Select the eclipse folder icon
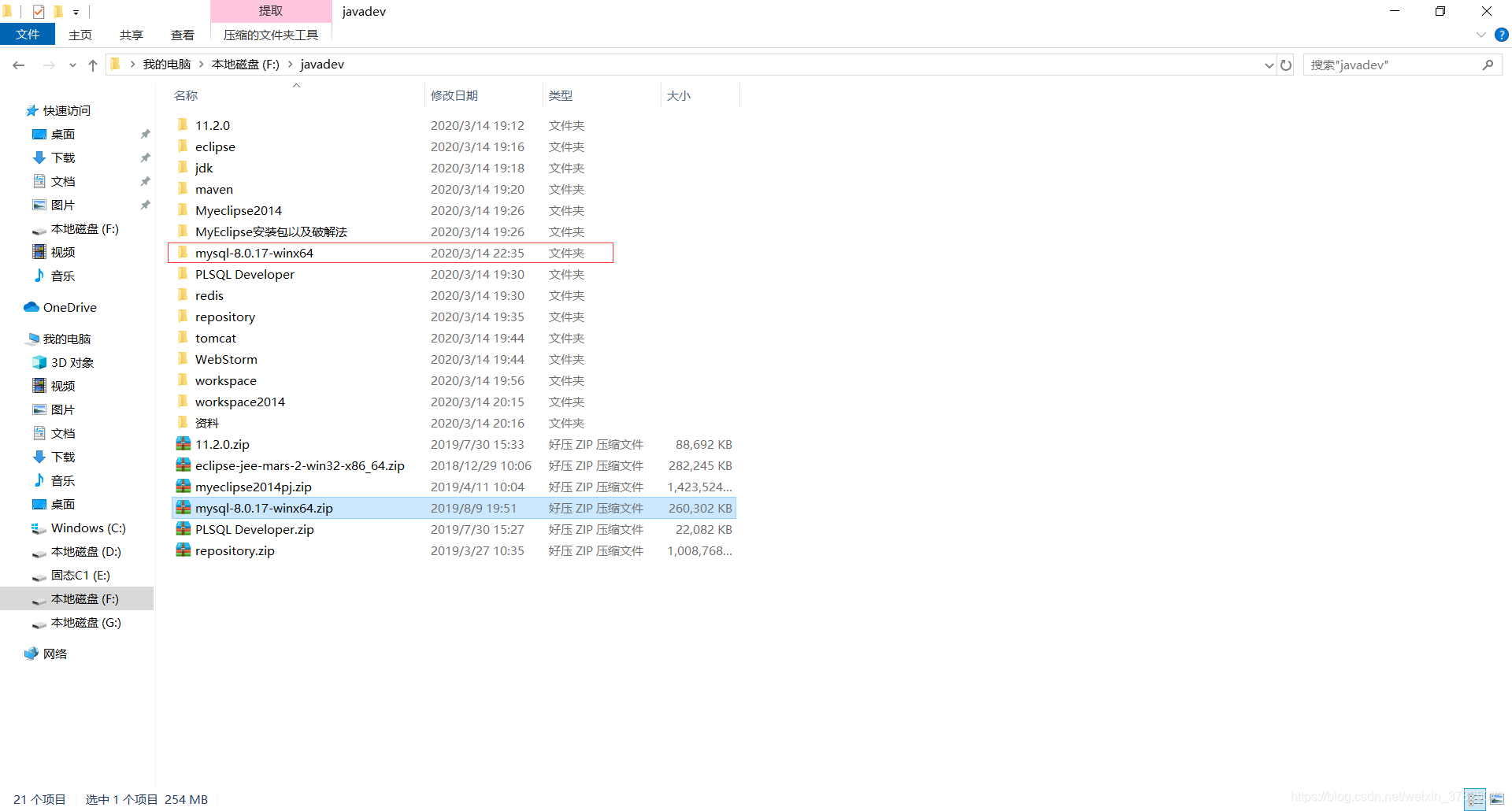Viewport: 1512px width, 811px height. click(183, 146)
